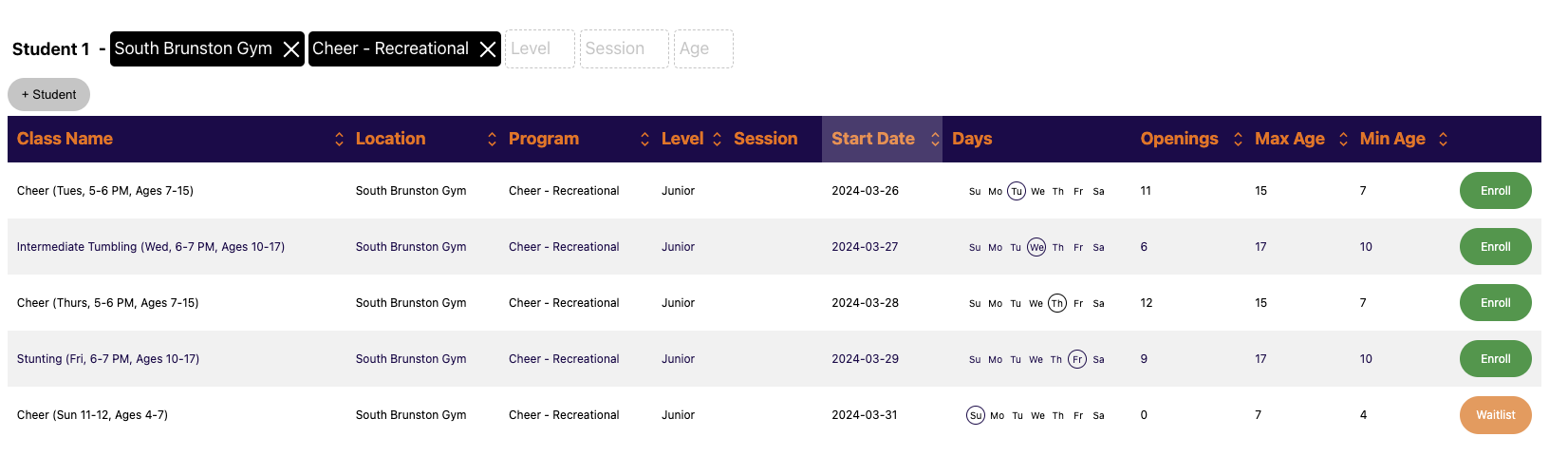Screen dimensions: 1568x475
Task: Sort table by Max Age arrows
Action: click(x=1343, y=140)
